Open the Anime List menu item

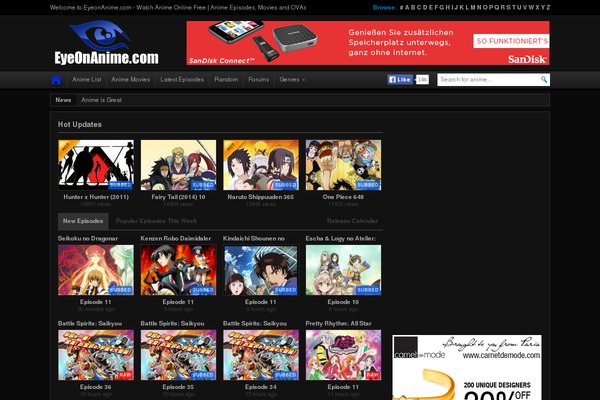click(87, 80)
